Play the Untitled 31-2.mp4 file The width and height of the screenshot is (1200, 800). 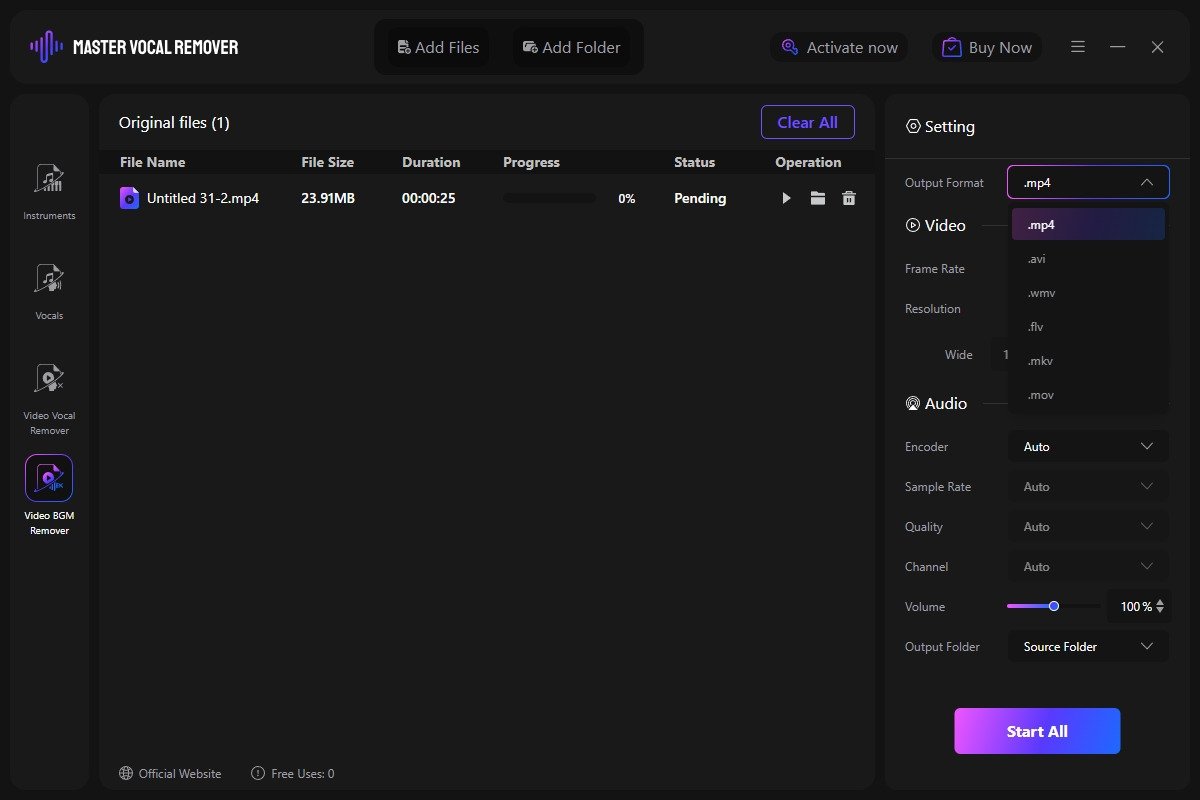[786, 199]
